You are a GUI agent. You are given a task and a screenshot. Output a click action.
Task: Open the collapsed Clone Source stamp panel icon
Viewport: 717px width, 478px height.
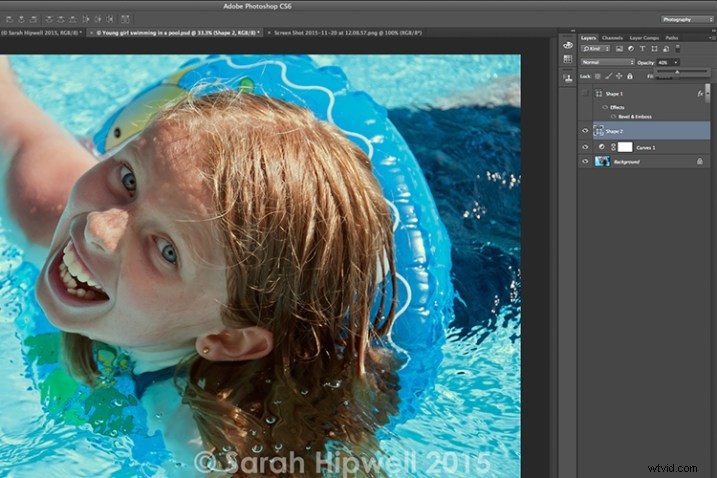(568, 78)
